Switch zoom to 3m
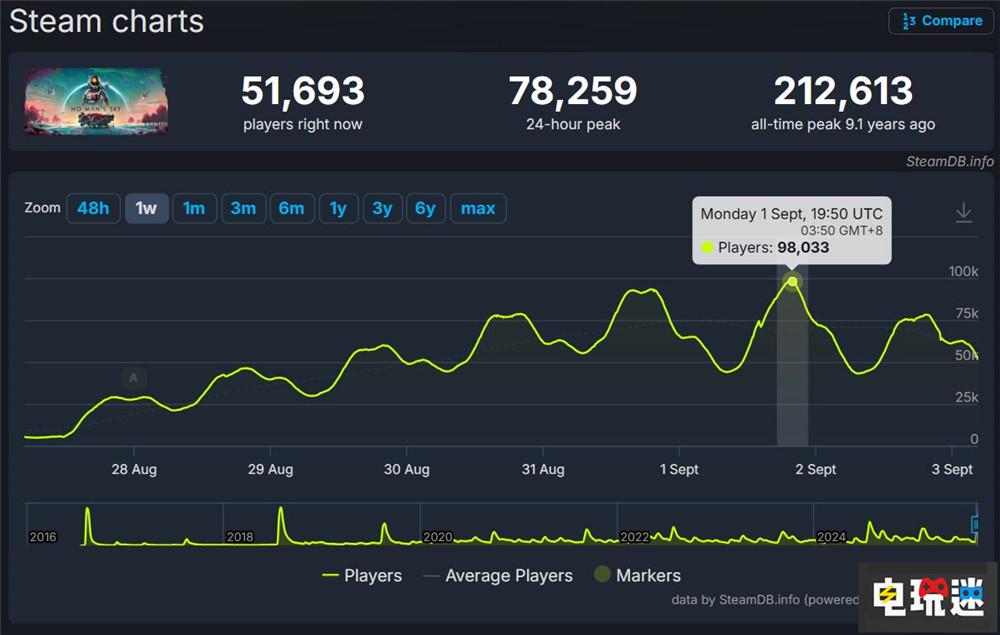Viewport: 1000px width, 635px height. [x=243, y=208]
